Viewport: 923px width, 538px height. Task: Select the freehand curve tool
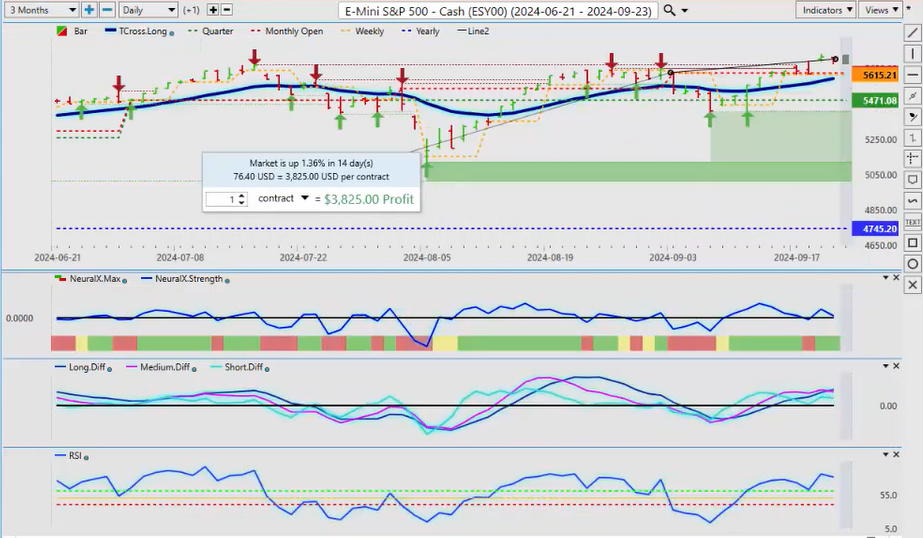[x=912, y=201]
